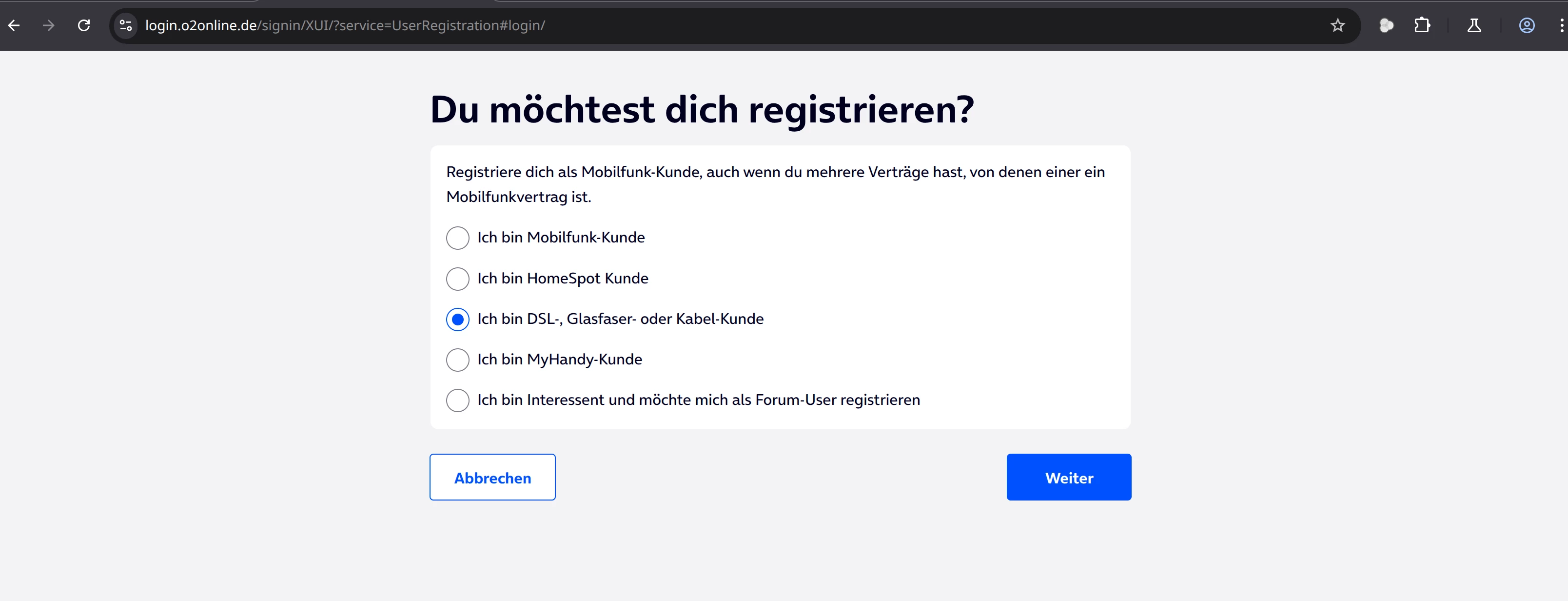Choose Ich bin HomeSpot Kunde option

point(458,279)
